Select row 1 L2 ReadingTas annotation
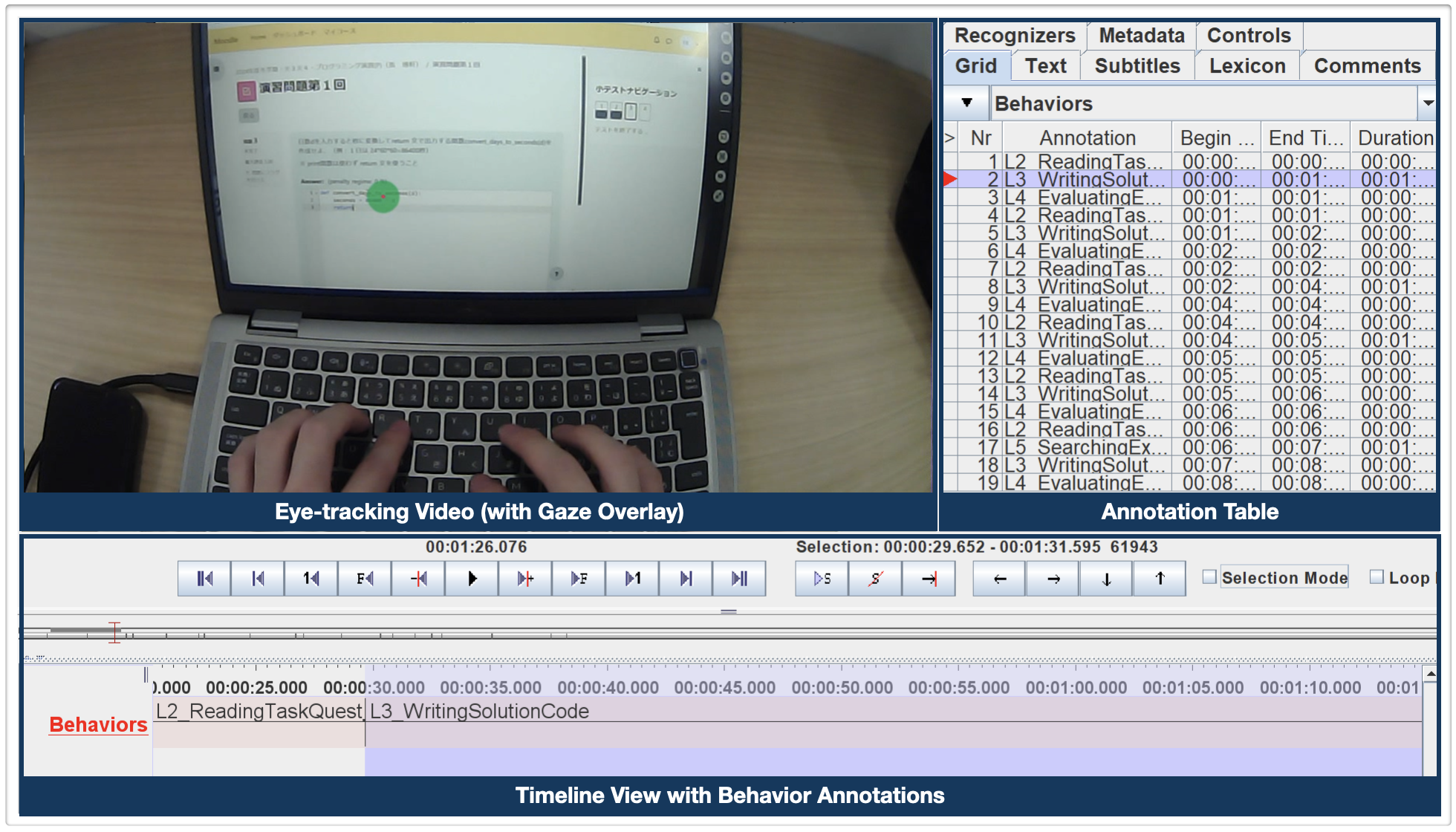The image size is (1456, 832). (x=1190, y=162)
